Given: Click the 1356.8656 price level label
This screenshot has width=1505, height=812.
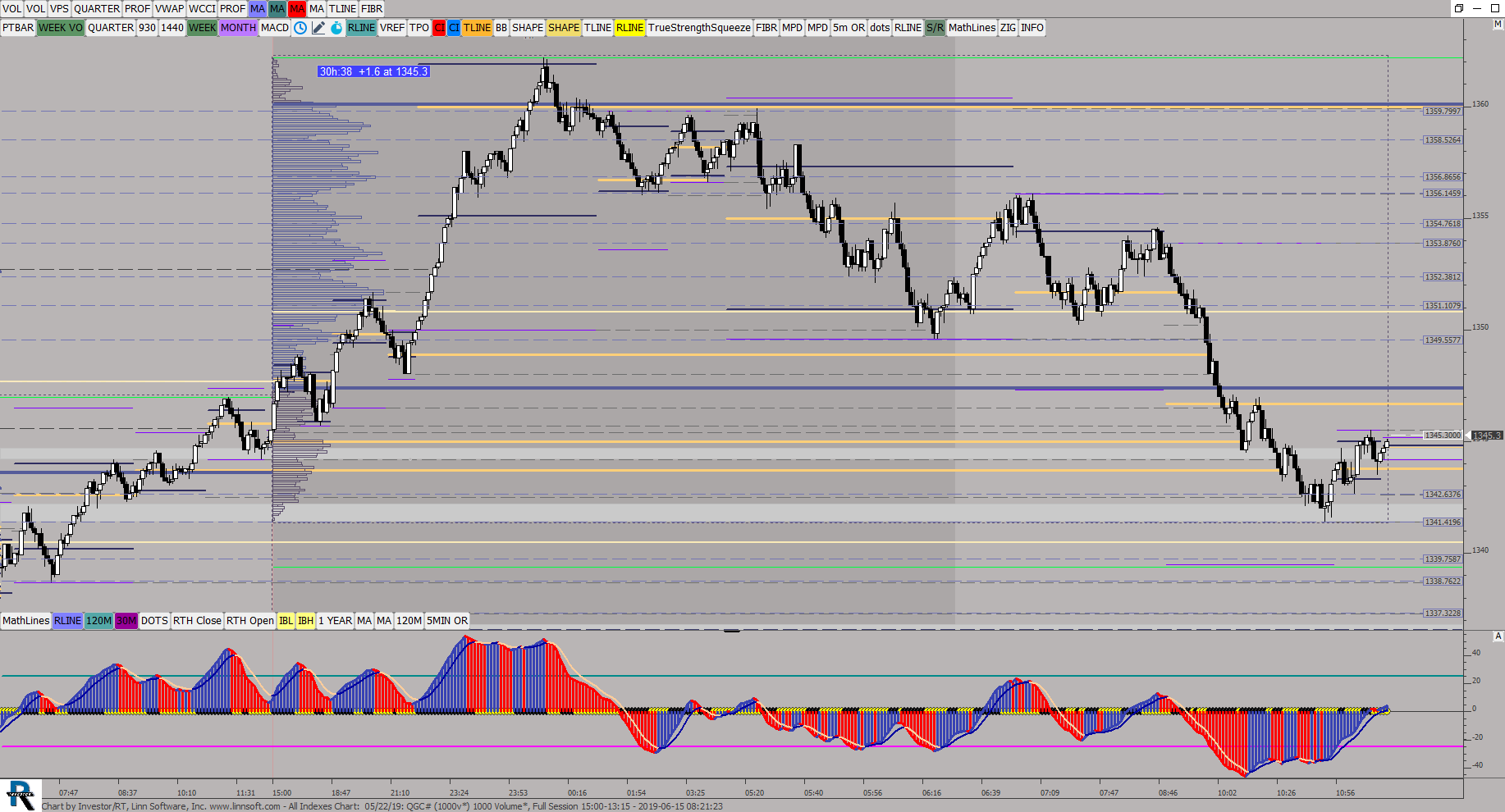Looking at the screenshot, I should point(1443,176).
